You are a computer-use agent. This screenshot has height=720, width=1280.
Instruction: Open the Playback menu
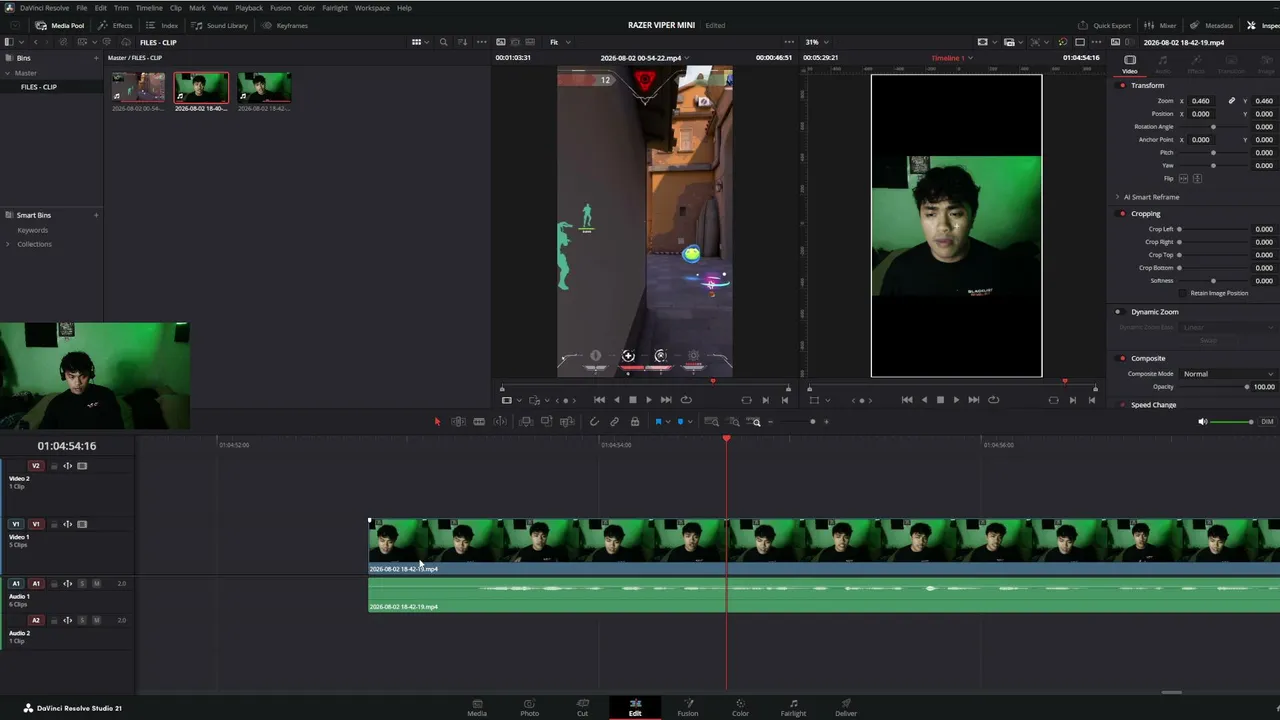tap(249, 8)
